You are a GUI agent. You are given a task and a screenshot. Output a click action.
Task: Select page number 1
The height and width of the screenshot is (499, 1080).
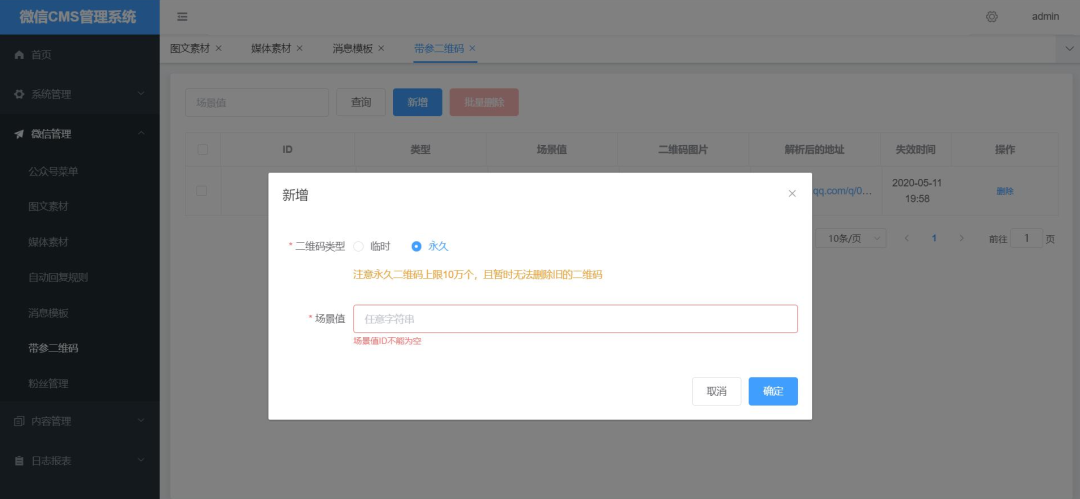click(x=935, y=238)
